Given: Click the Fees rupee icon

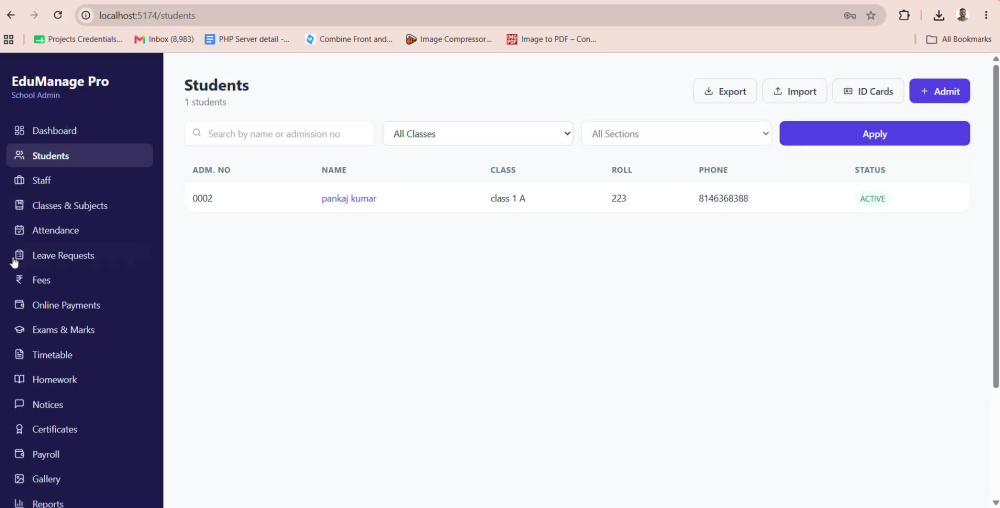Looking at the screenshot, I should coord(19,280).
